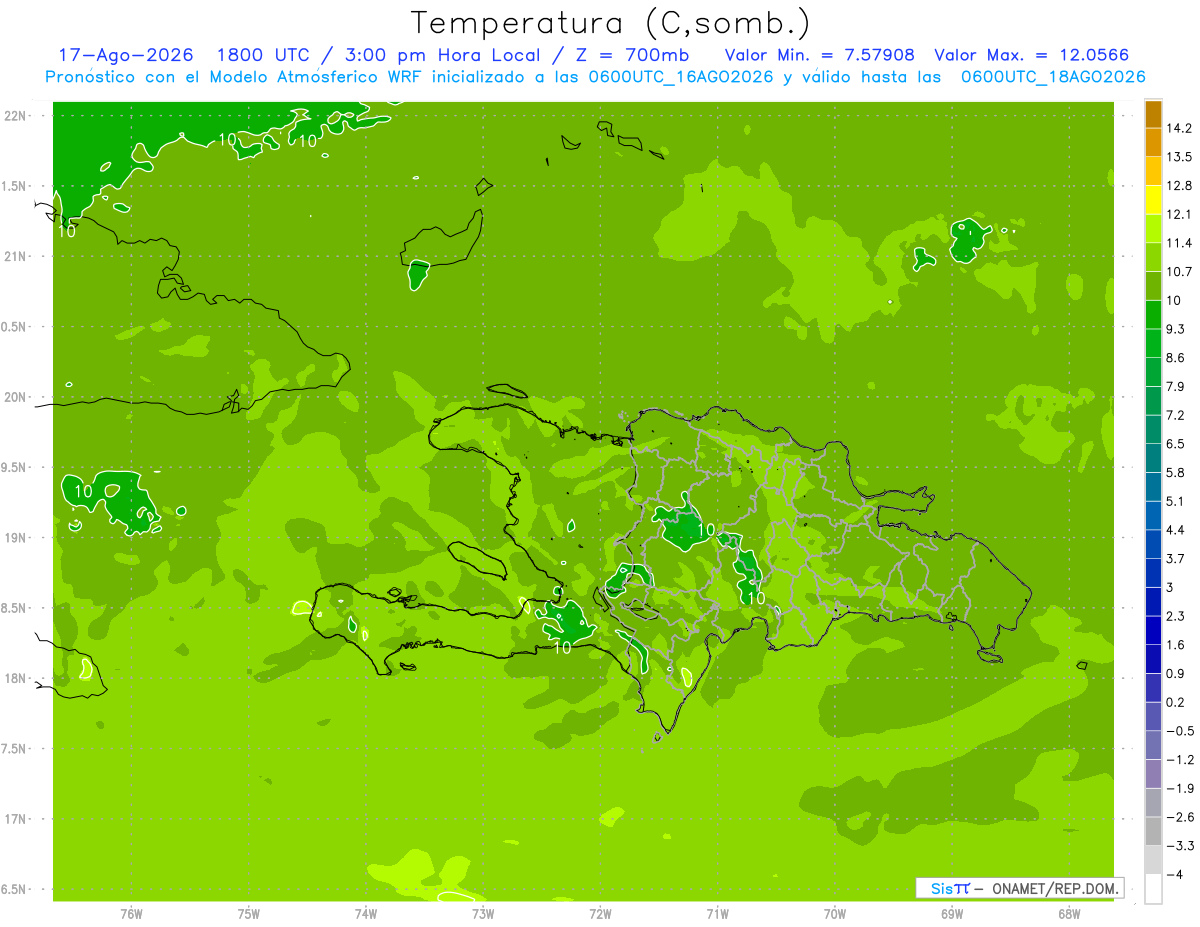Click the '-0.5' colorbar value
The width and height of the screenshot is (1200, 927).
point(1180,731)
